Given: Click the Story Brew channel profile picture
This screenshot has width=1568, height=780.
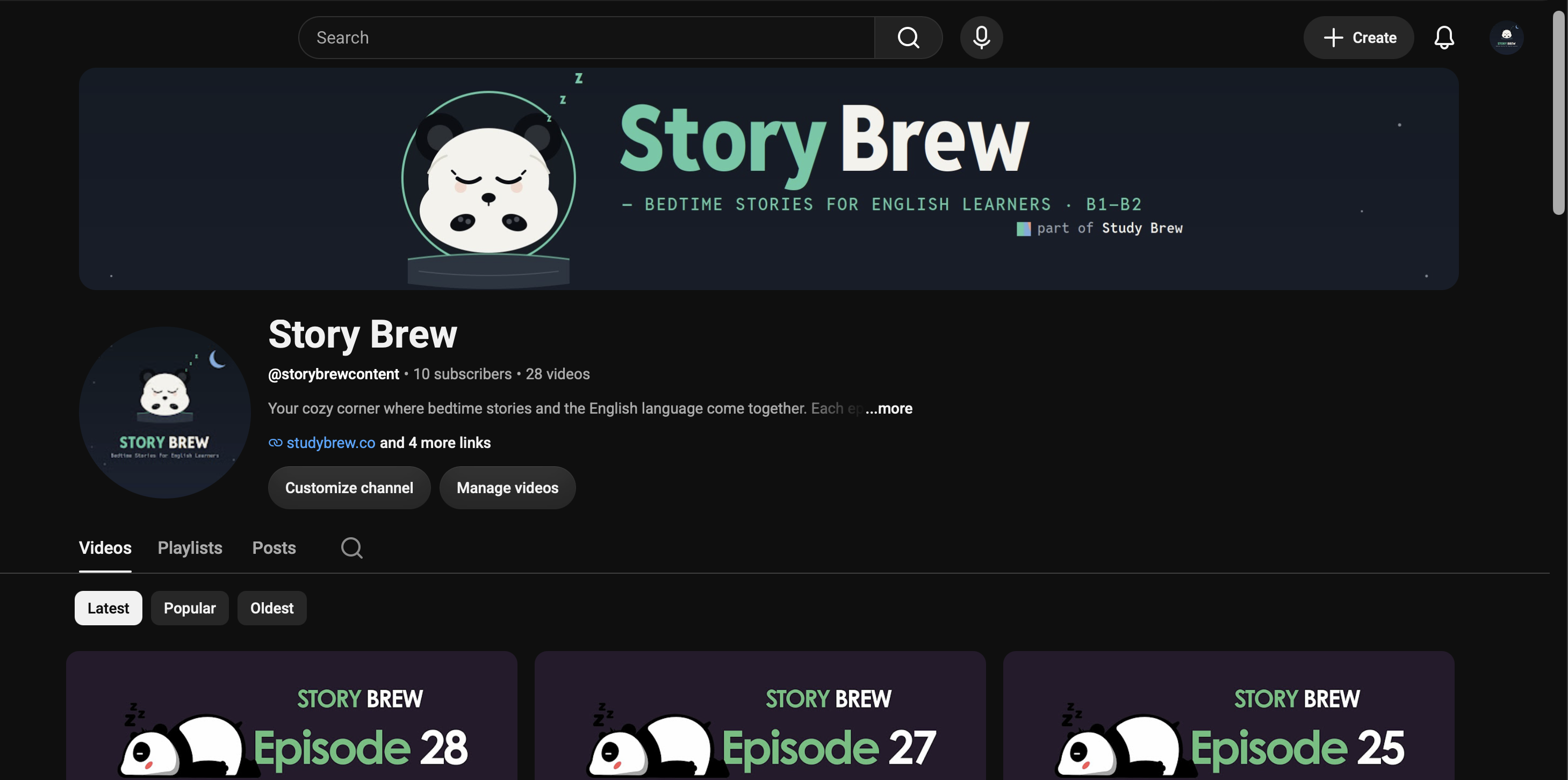Looking at the screenshot, I should 165,413.
